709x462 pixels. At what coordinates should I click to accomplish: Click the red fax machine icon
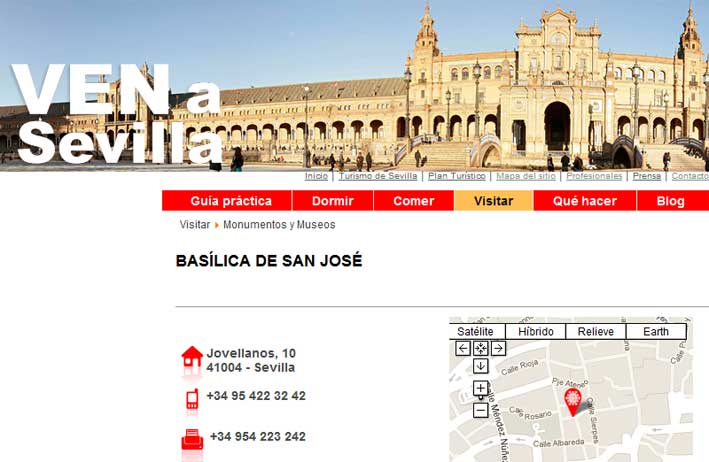[192, 440]
